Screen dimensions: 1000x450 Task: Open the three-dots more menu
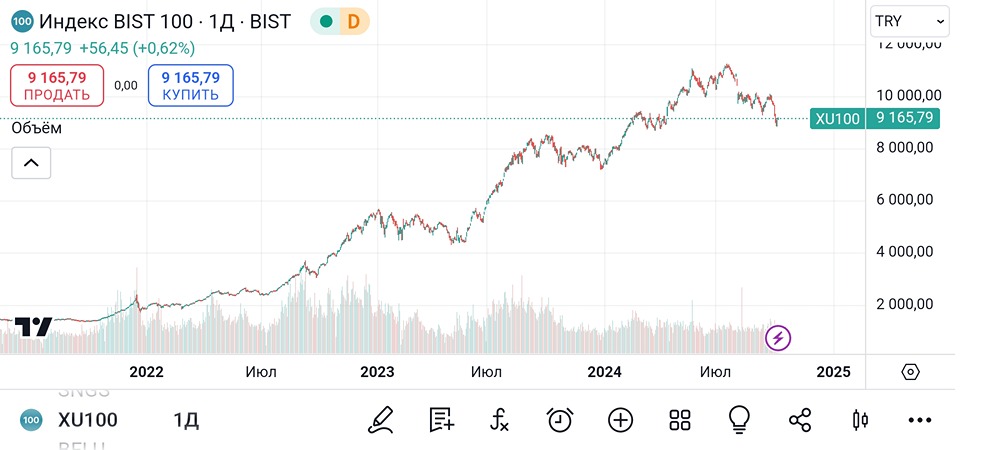[x=919, y=420]
